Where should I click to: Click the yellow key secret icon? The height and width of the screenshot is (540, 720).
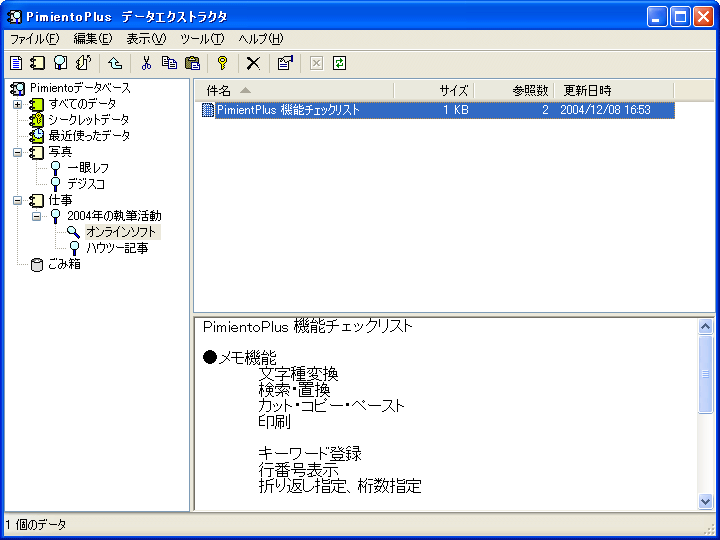(x=223, y=63)
